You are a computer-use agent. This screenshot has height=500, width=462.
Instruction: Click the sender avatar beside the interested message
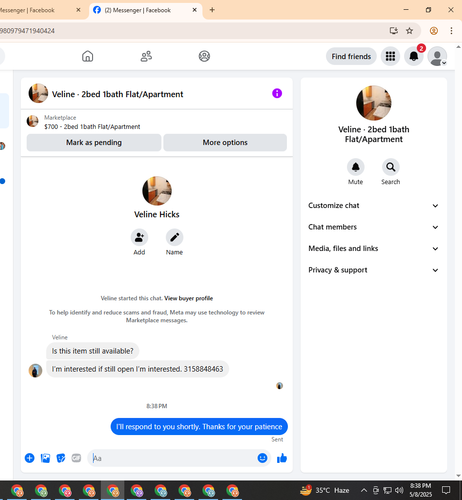(35, 370)
